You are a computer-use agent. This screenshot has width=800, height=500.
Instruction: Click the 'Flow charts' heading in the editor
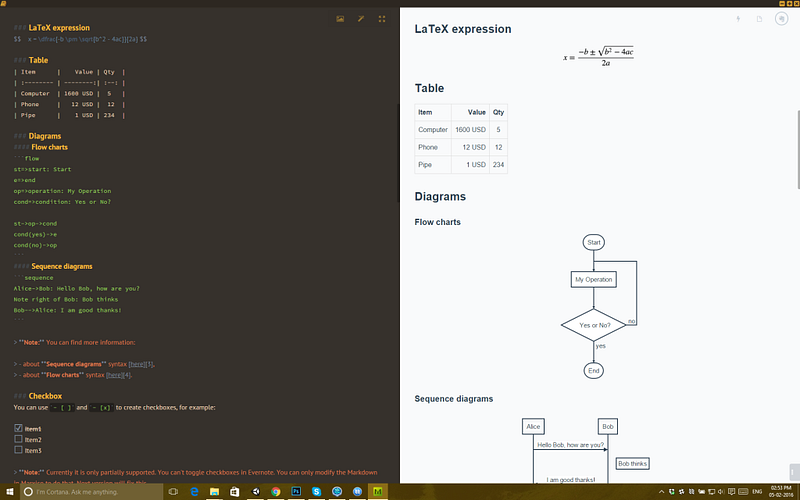[x=49, y=147]
